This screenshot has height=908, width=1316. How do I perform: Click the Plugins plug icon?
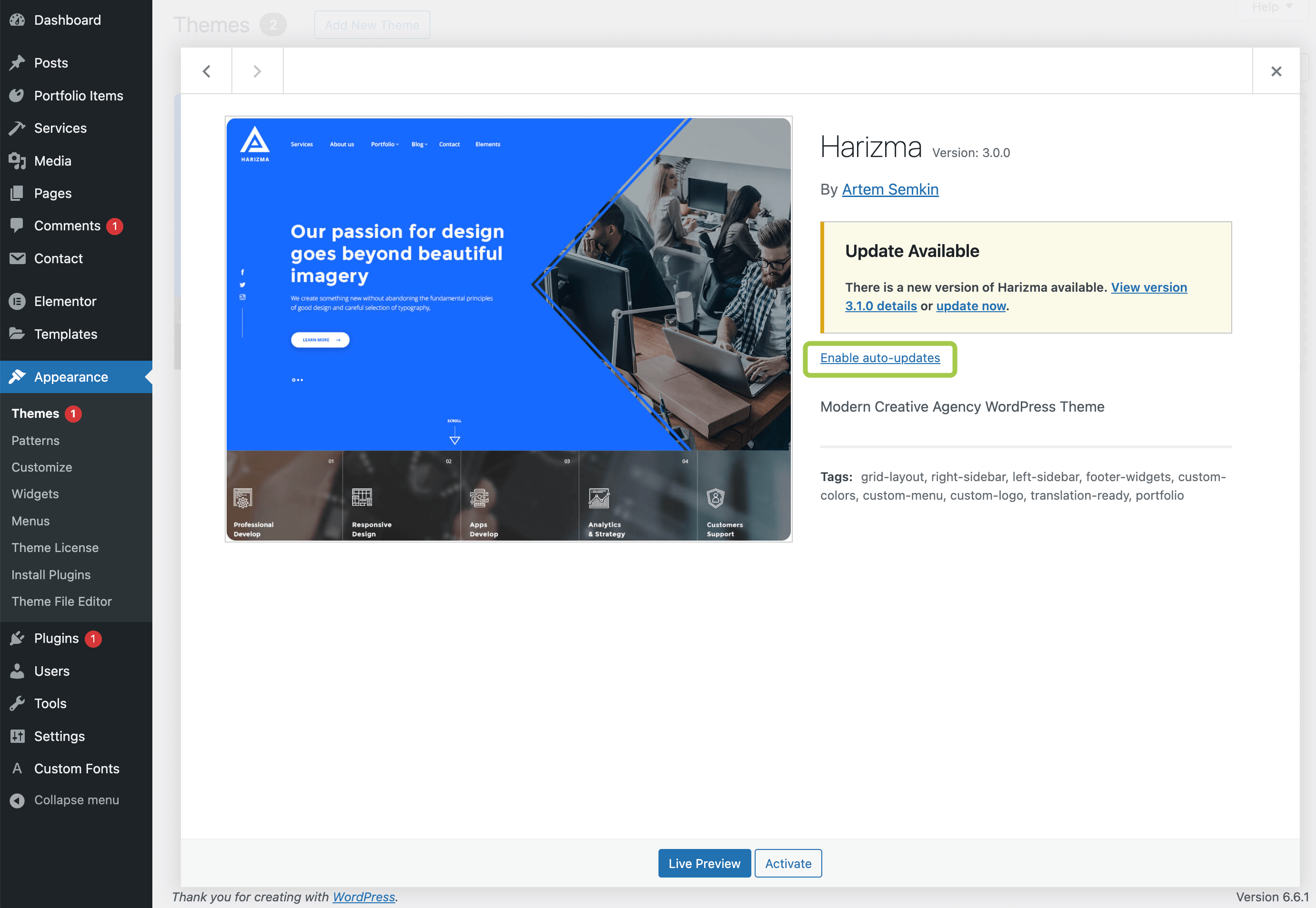click(17, 638)
